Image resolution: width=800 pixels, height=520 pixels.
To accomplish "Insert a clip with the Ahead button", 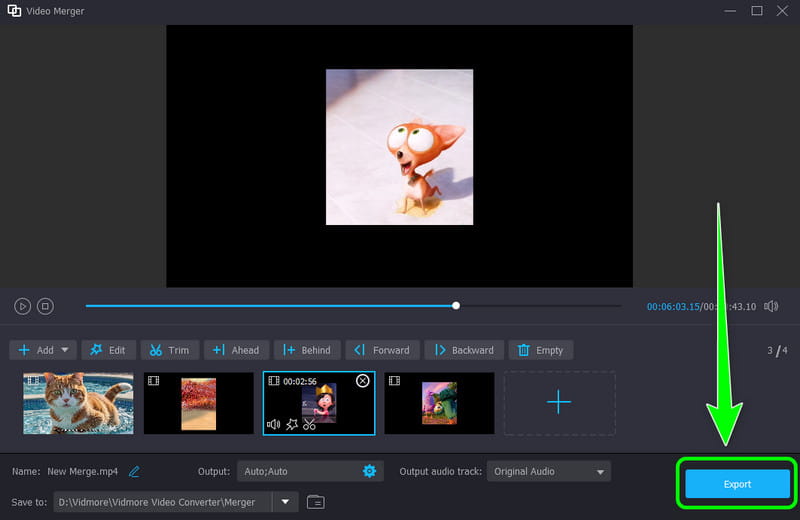I will pos(236,350).
